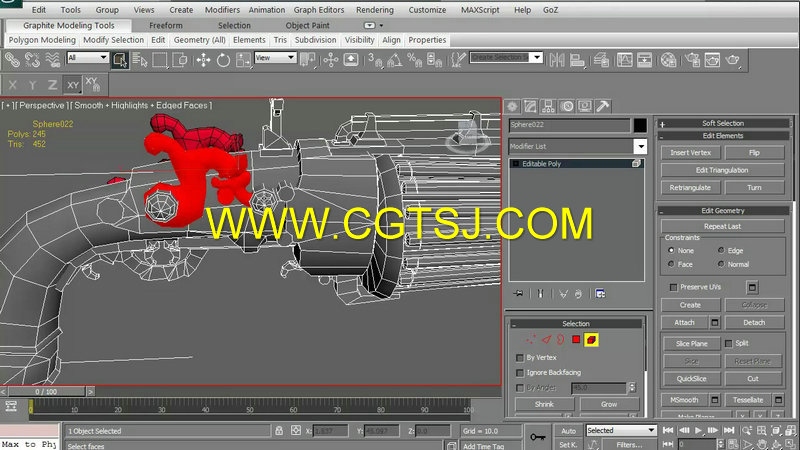Screen dimensions: 800x450
Task: Open the Layer Manager icon
Action: (x=601, y=60)
